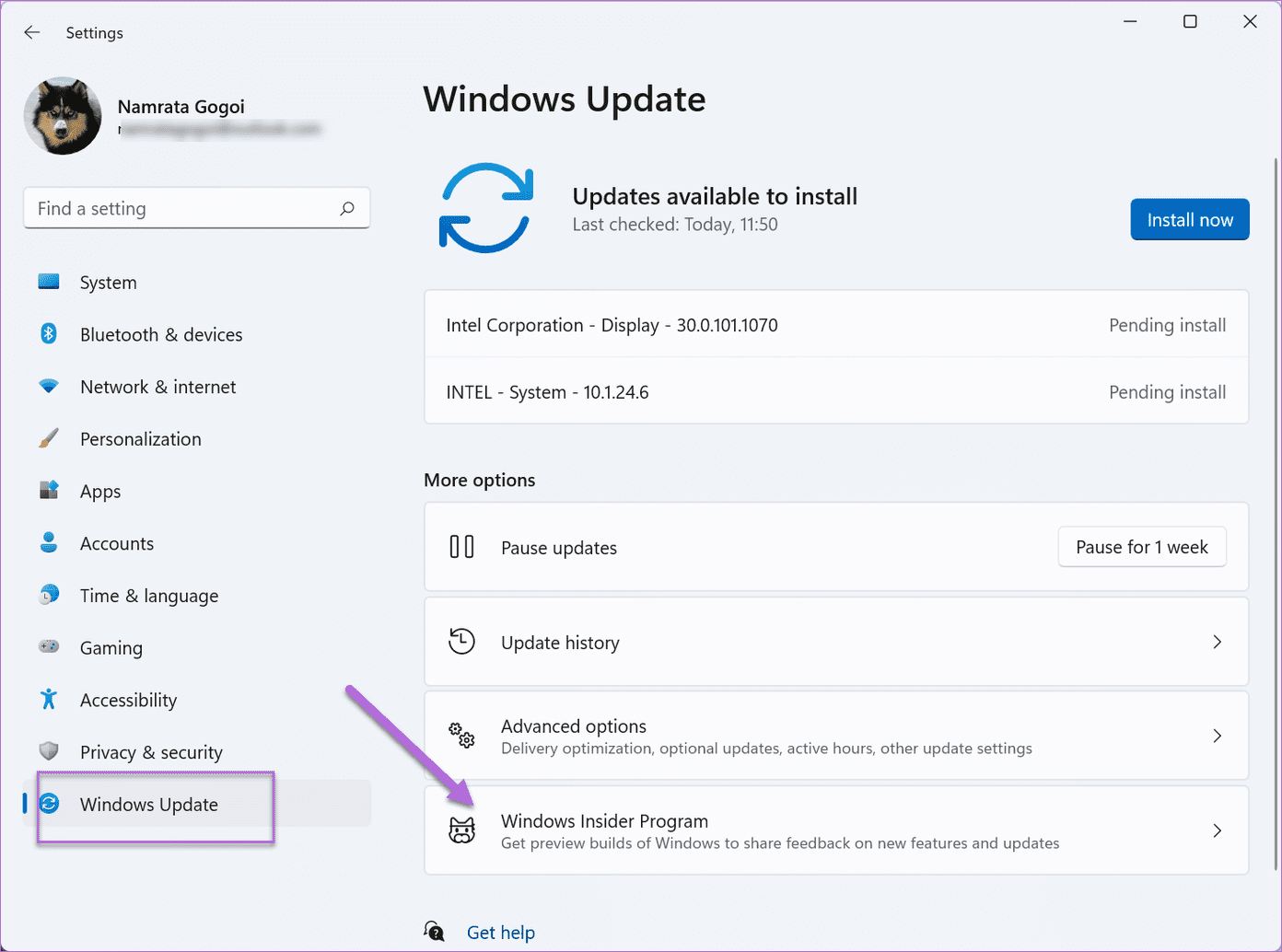This screenshot has width=1282, height=952.
Task: Click the Apps icon in sidebar
Action: [49, 491]
